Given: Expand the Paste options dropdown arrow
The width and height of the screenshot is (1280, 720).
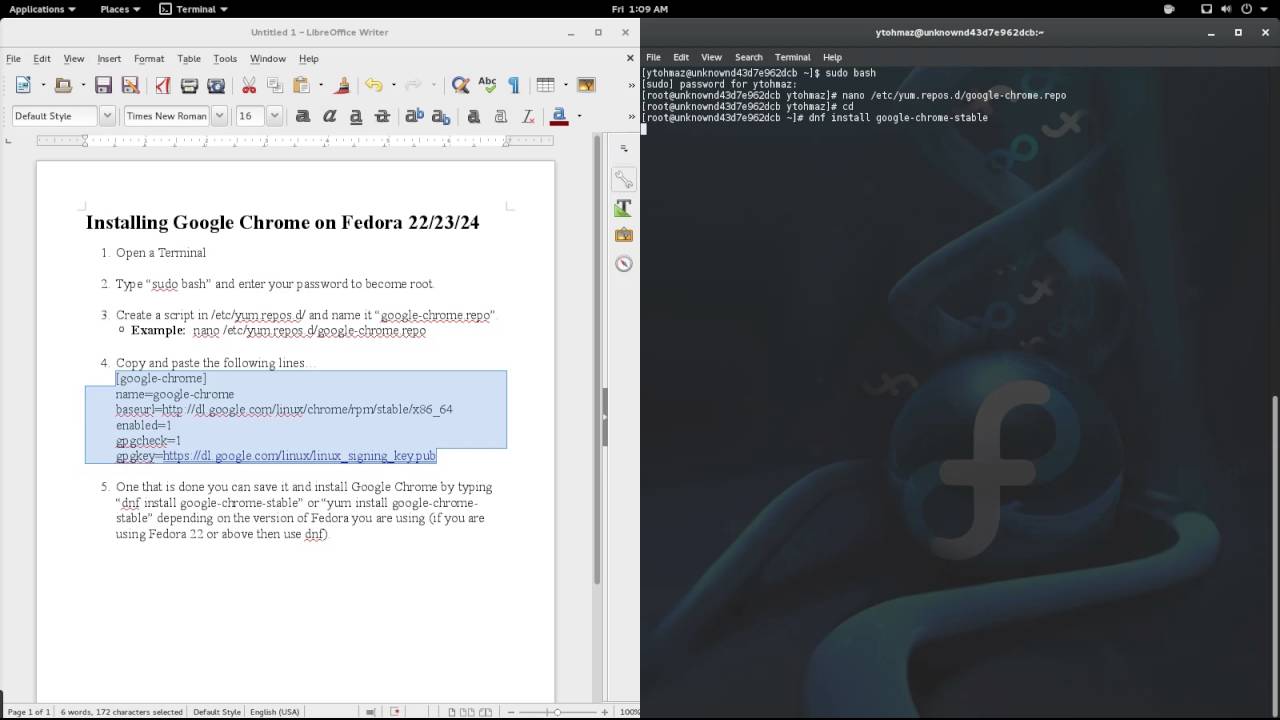Looking at the screenshot, I should click(x=320, y=86).
